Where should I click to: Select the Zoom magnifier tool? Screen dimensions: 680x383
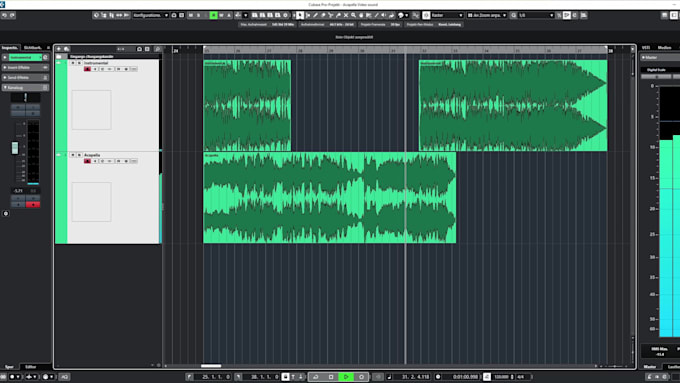[353, 15]
